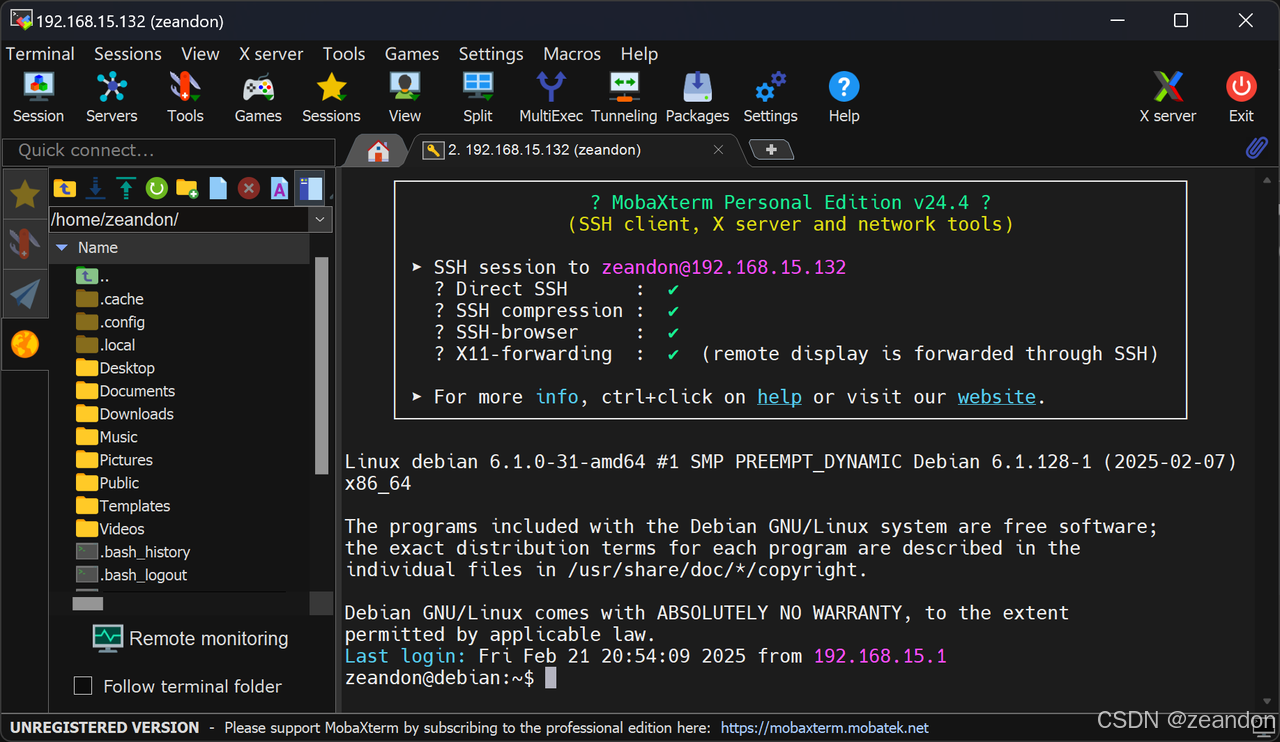Viewport: 1280px width, 742px height.
Task: Click the red Exit power icon
Action: (1241, 97)
